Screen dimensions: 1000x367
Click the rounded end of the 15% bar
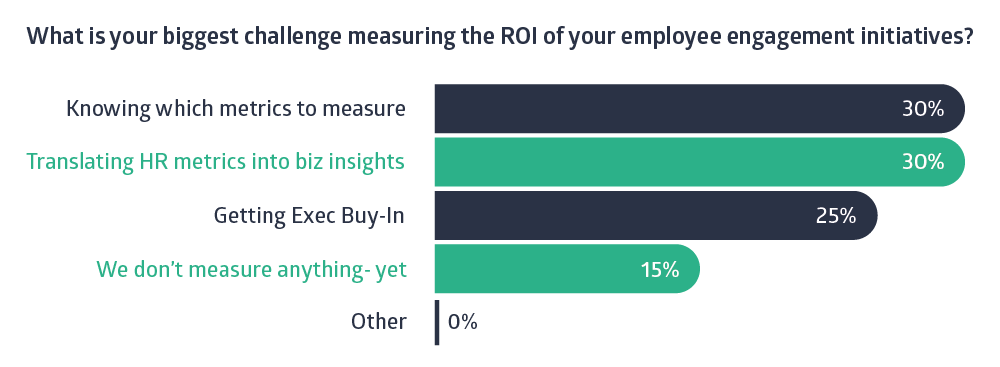point(689,269)
